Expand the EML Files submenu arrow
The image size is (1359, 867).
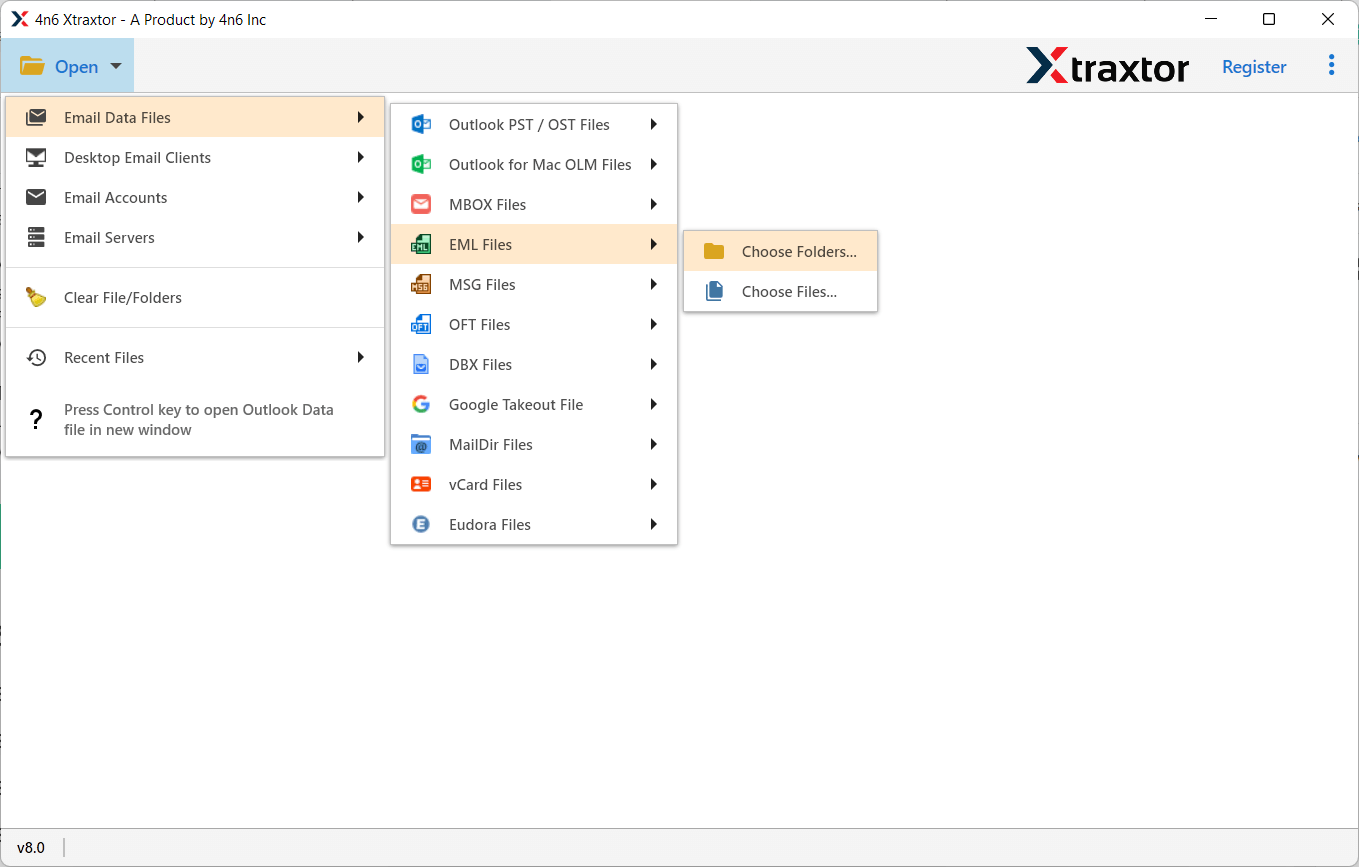[653, 244]
